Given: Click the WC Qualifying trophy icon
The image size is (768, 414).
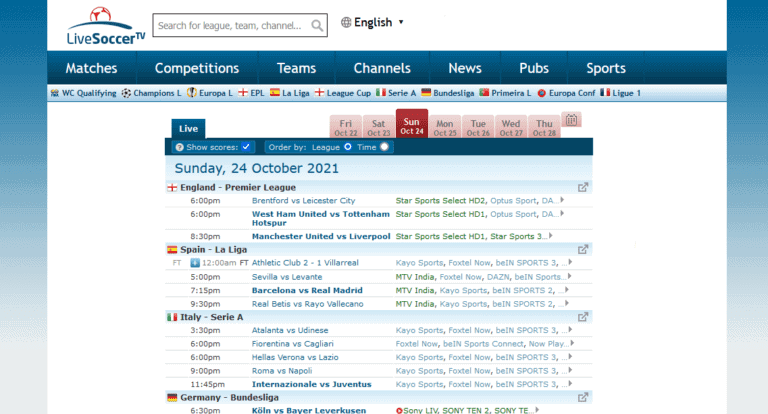Looking at the screenshot, I should pyautogui.click(x=54, y=93).
